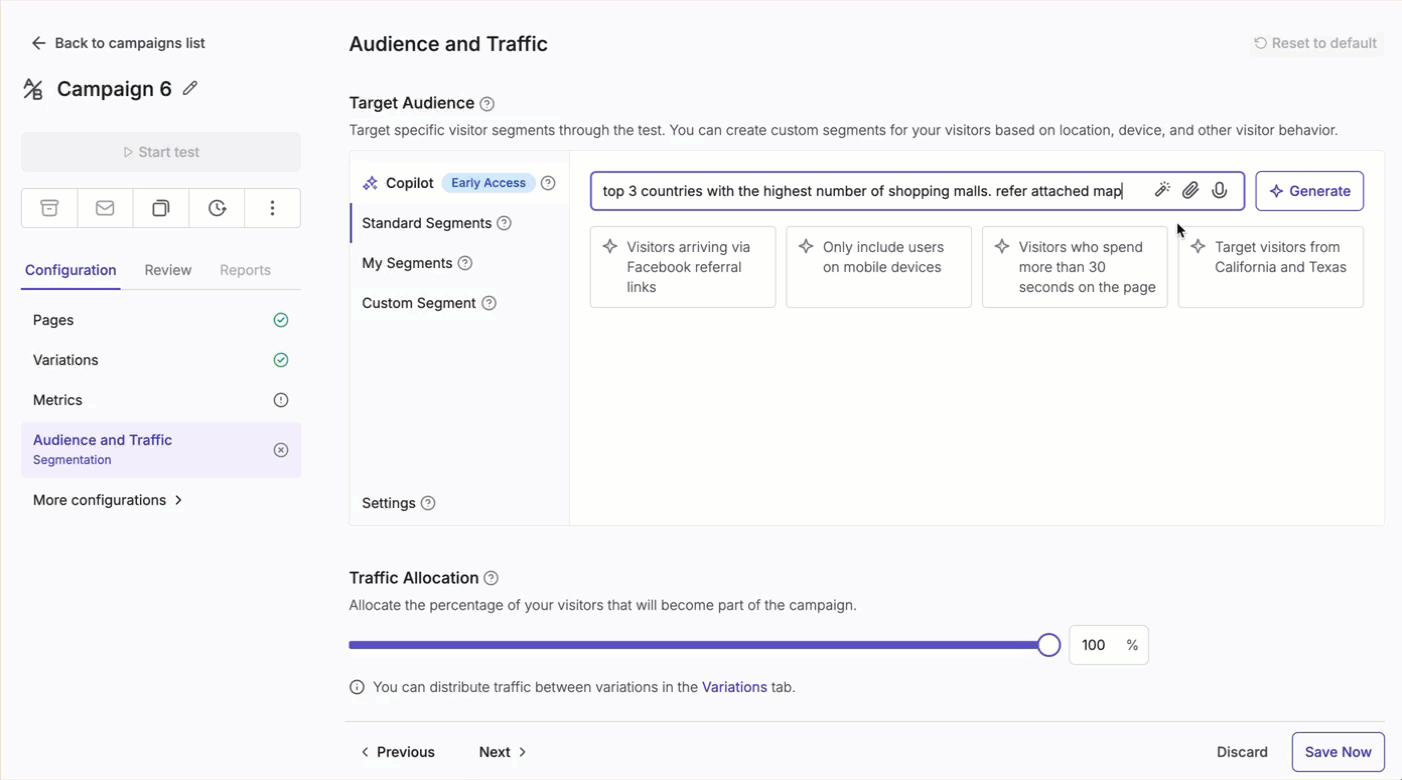Click the Pages green check status icon
The height and width of the screenshot is (780, 1402).
tap(281, 320)
